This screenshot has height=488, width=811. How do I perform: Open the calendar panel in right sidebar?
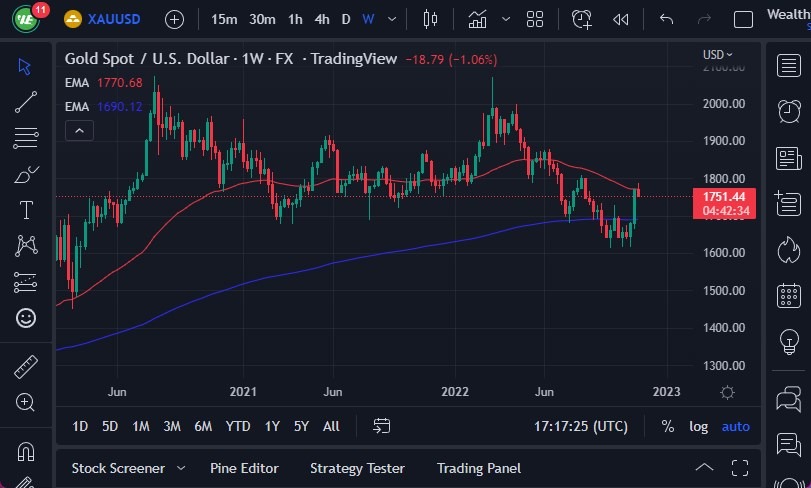tap(788, 295)
